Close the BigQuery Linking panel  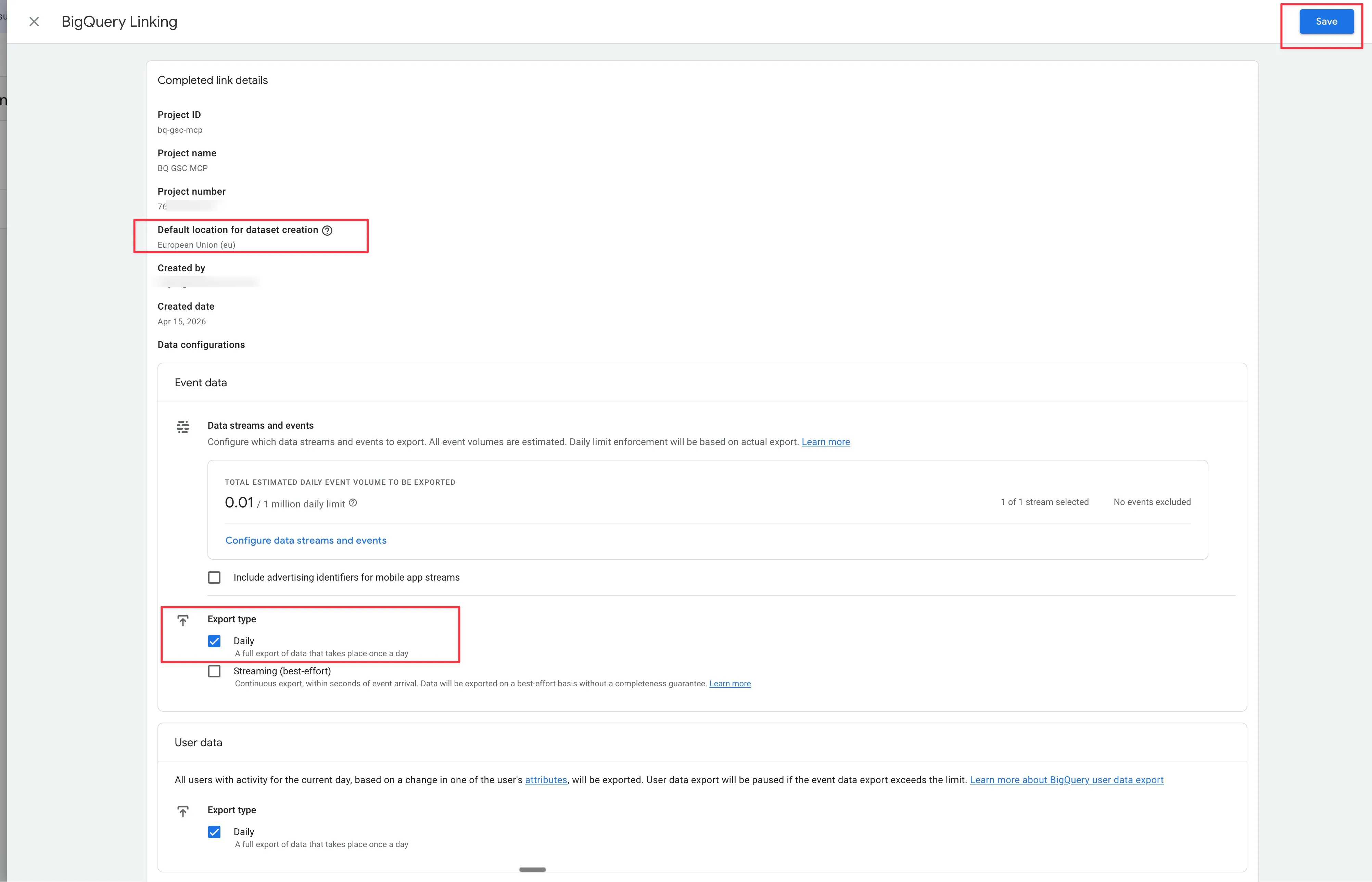(34, 22)
